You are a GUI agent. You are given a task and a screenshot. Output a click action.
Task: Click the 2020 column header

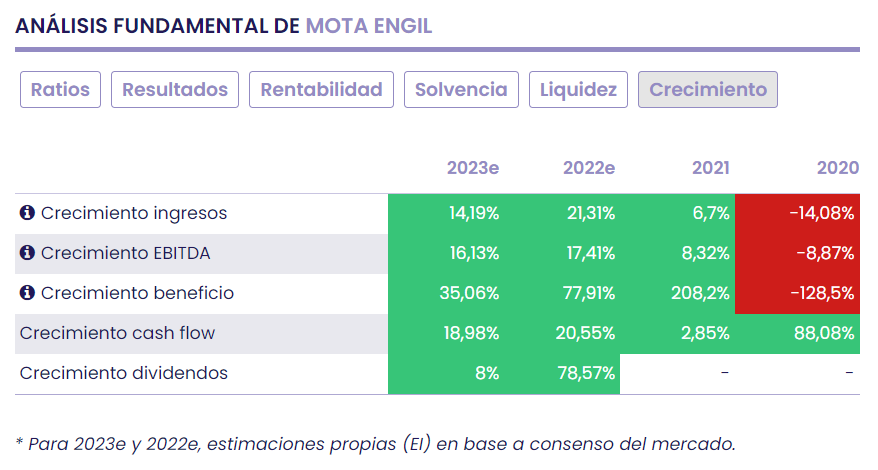837,168
